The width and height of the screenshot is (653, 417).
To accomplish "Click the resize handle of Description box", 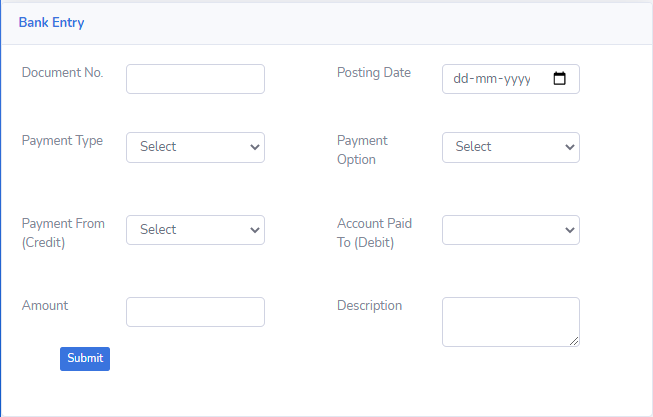I will coord(574,341).
